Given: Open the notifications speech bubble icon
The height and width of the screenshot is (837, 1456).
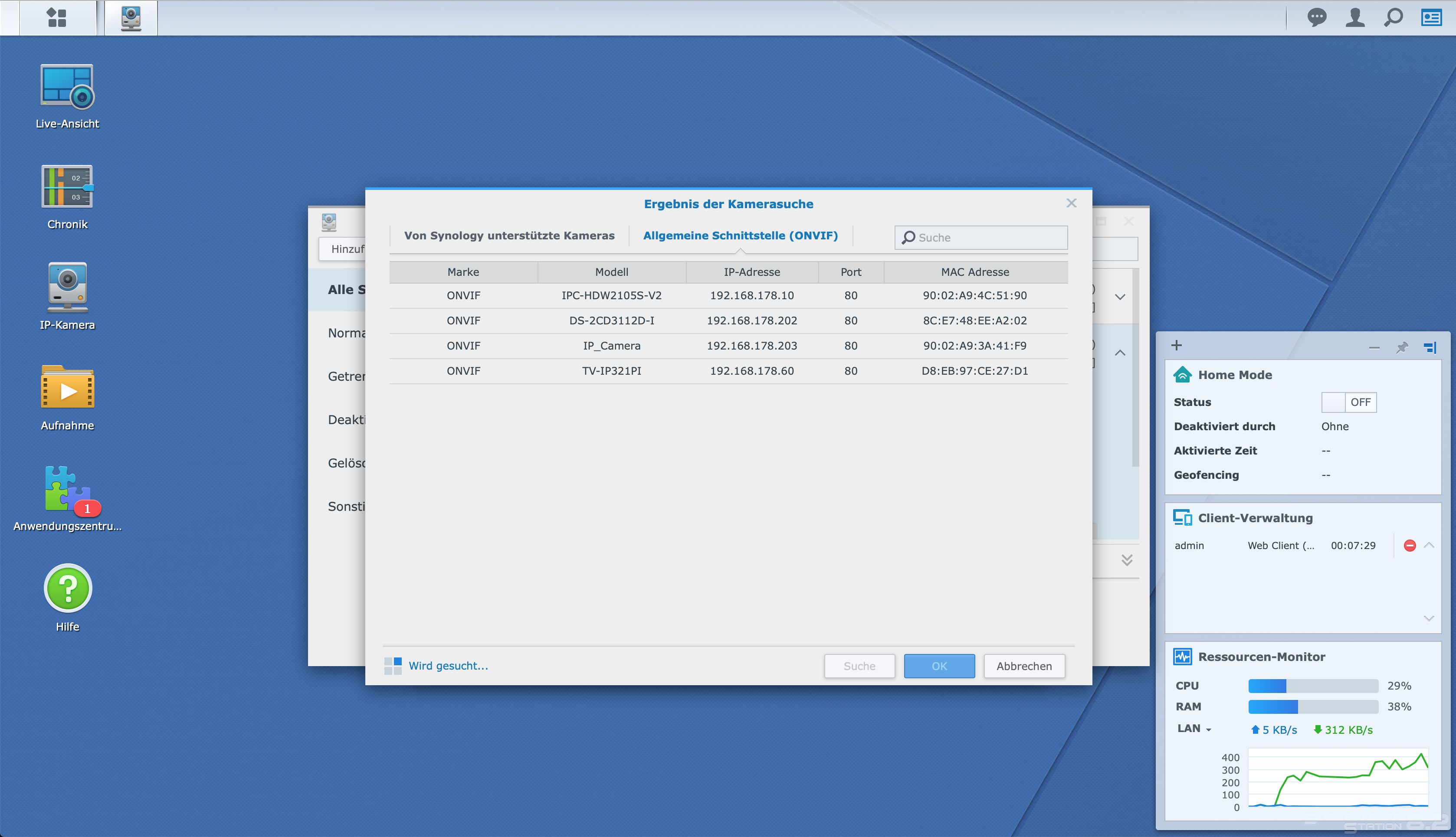Looking at the screenshot, I should pyautogui.click(x=1316, y=17).
